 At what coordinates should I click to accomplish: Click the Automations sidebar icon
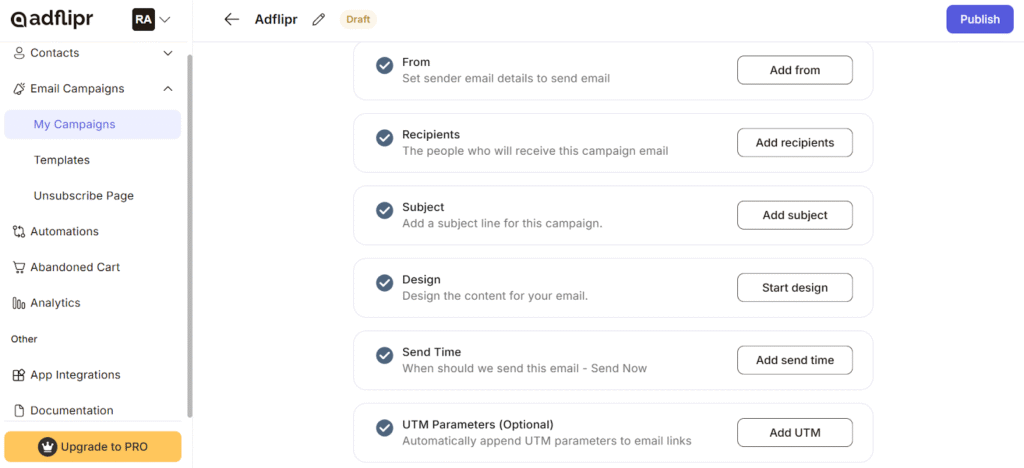click(x=19, y=232)
